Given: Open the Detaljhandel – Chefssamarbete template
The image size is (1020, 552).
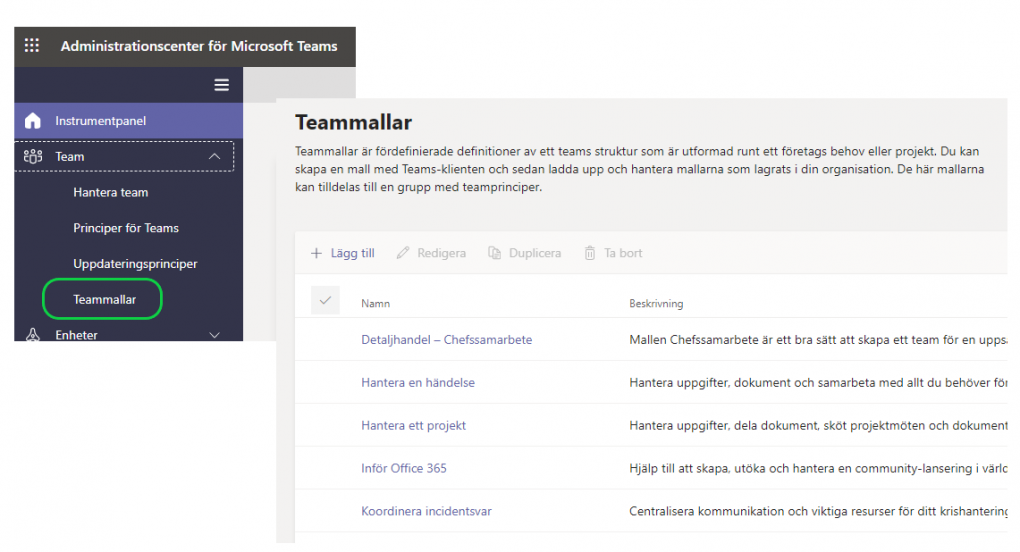Looking at the screenshot, I should pos(446,340).
